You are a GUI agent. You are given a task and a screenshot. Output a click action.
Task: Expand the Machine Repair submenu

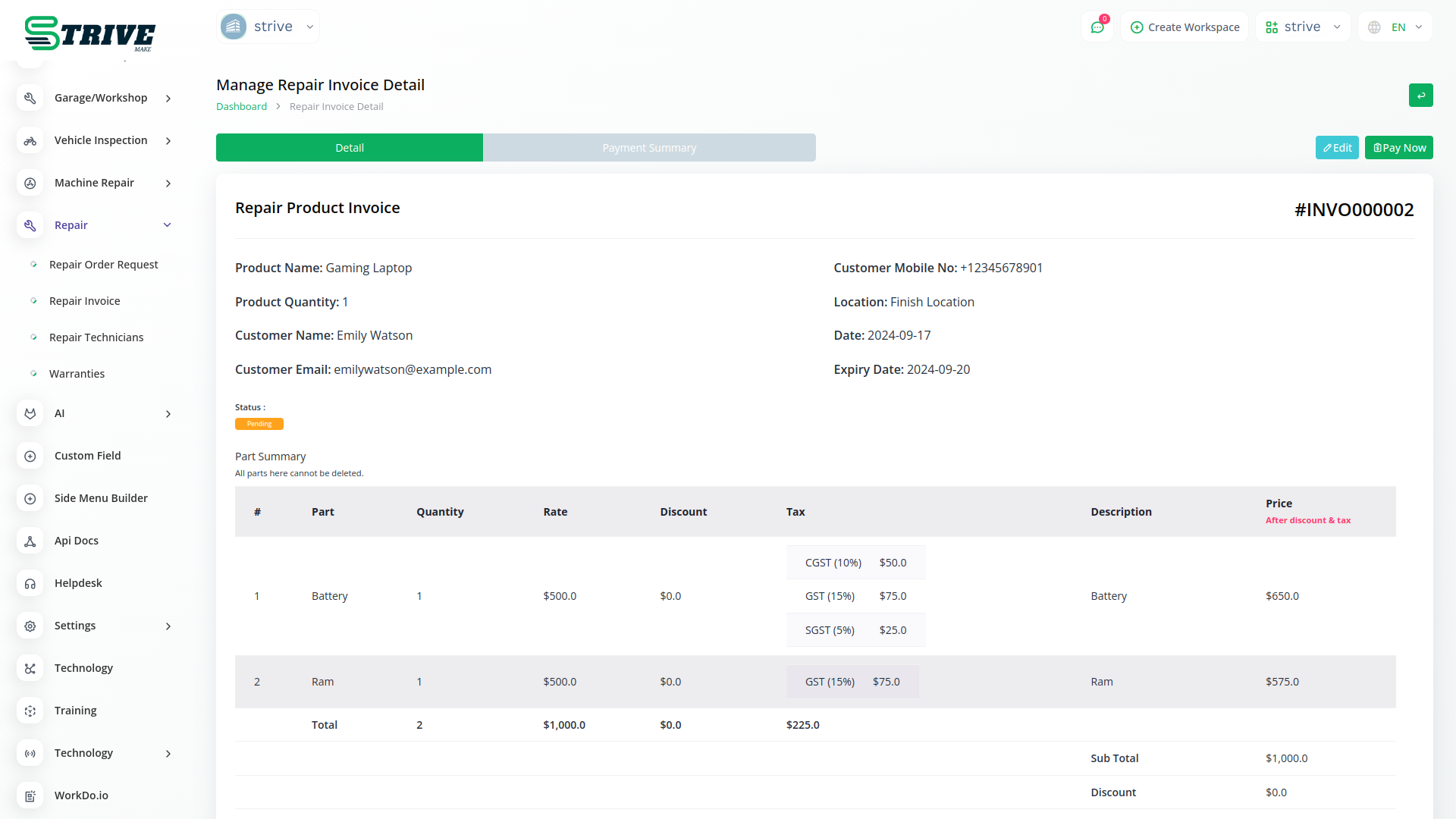[168, 183]
